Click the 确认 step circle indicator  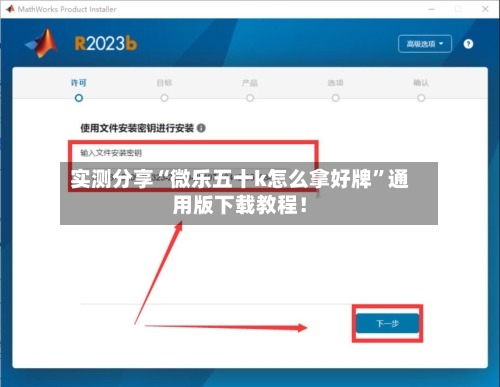(x=421, y=98)
